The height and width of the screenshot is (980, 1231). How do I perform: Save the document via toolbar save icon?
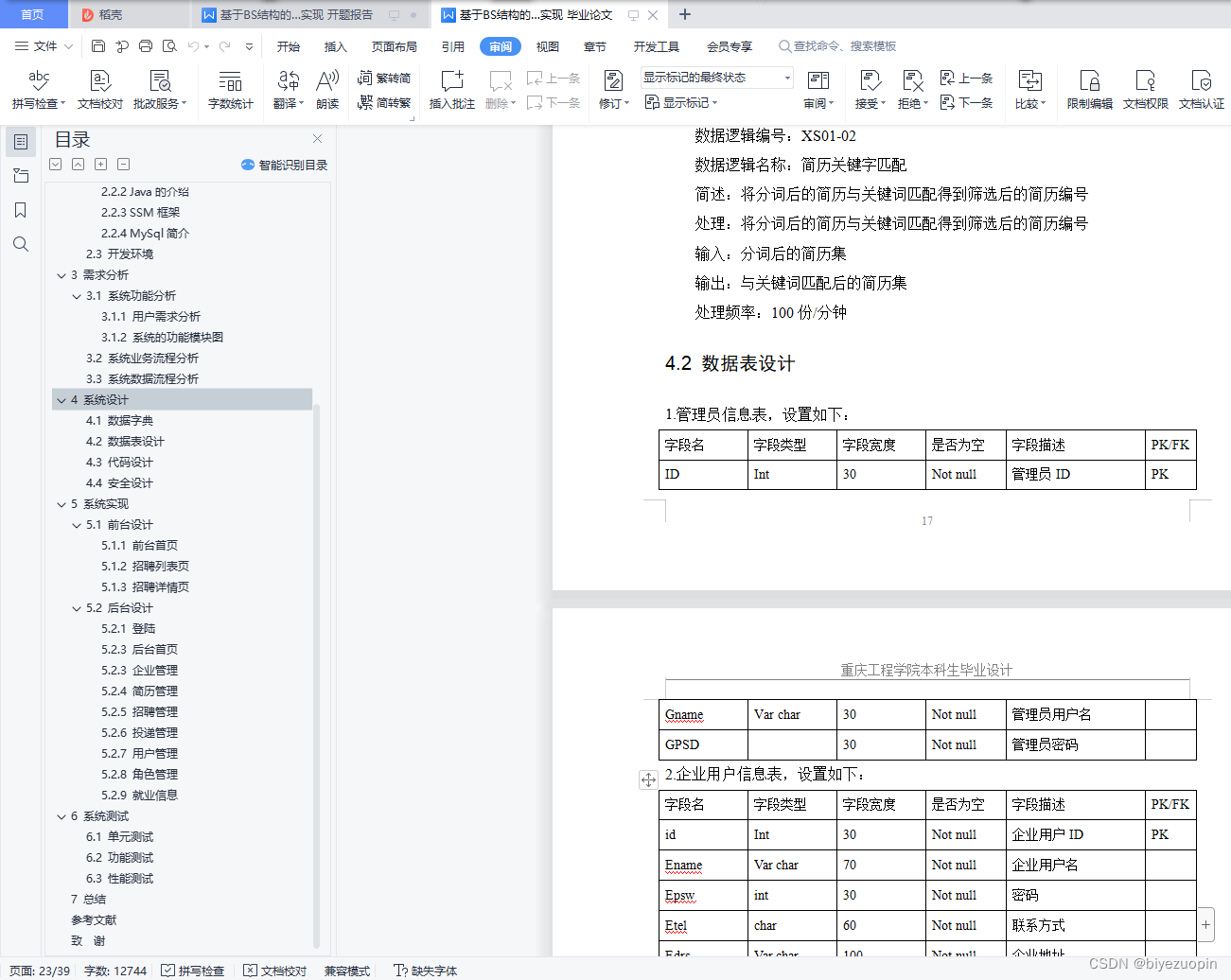point(98,45)
